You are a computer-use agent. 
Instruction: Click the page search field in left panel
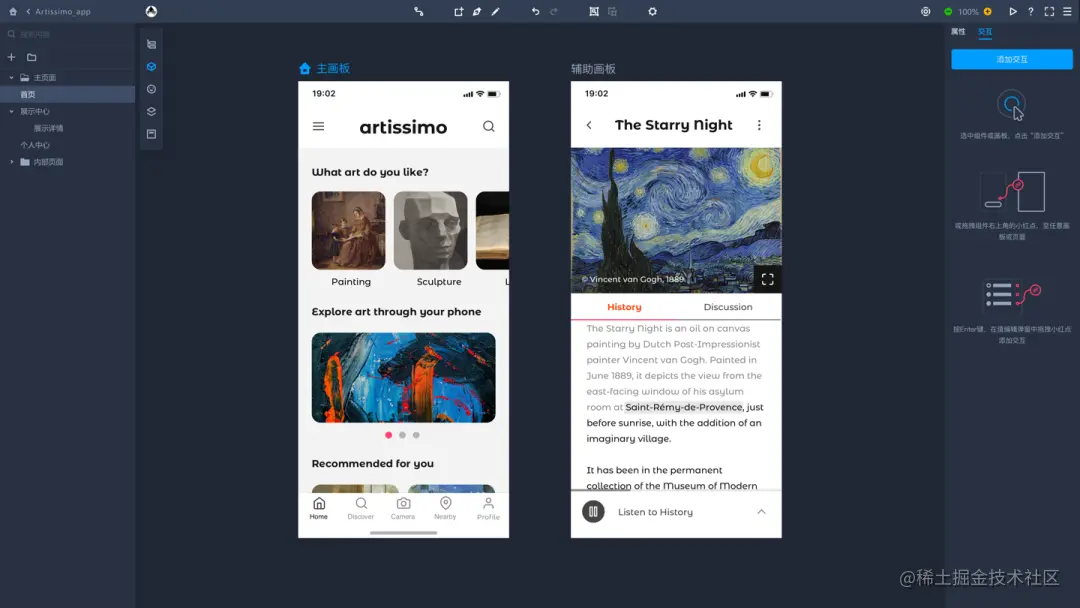[69, 34]
